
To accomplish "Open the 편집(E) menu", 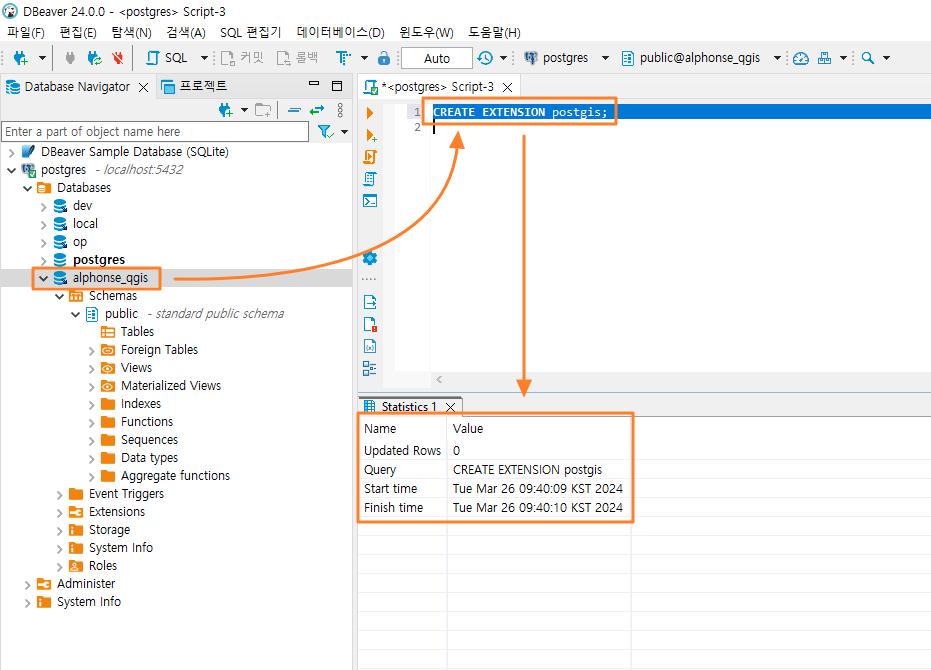I will coord(78,32).
